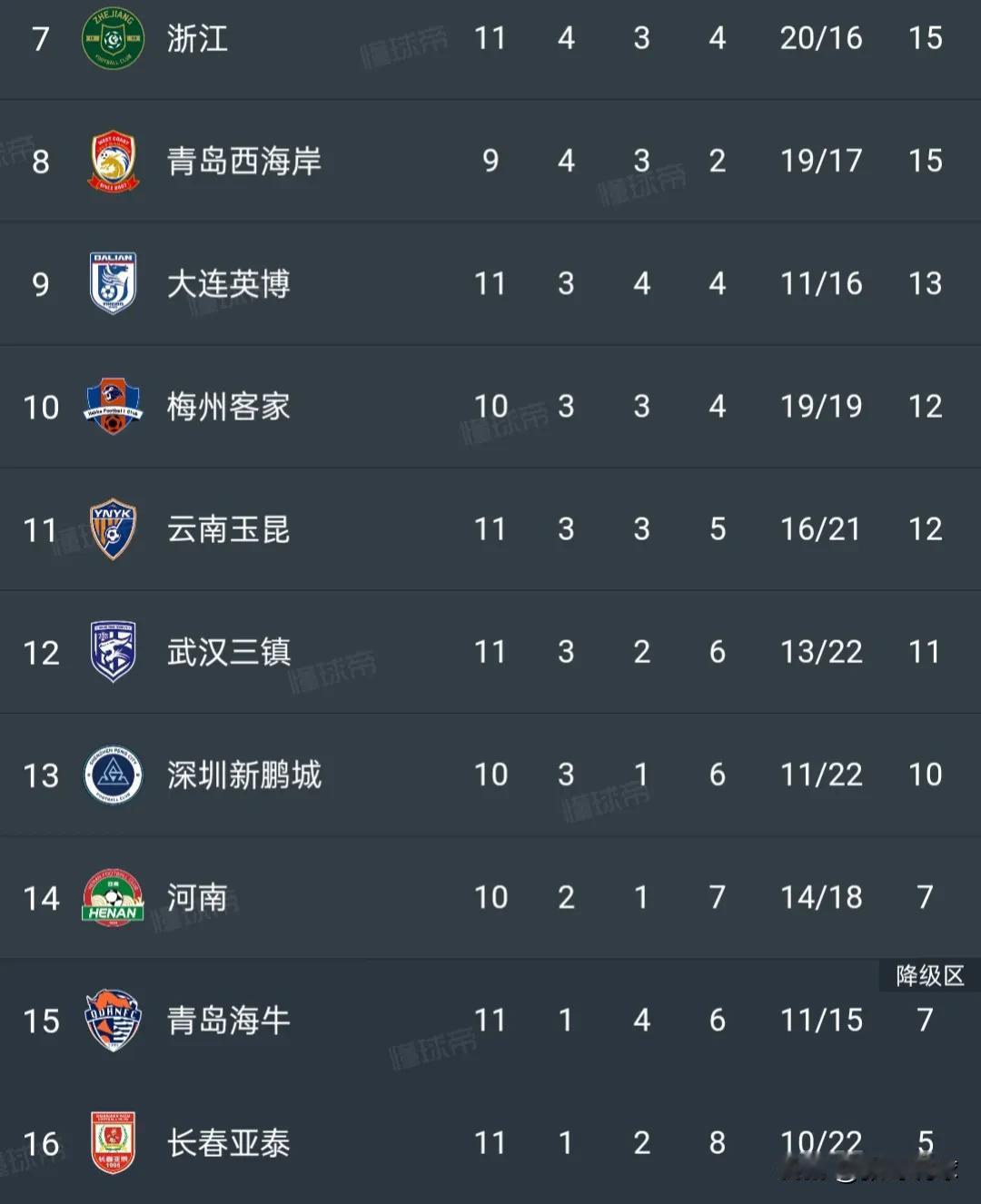Image resolution: width=981 pixels, height=1204 pixels.
Task: Tap team name 深圳新鹏城
Action: (244, 775)
